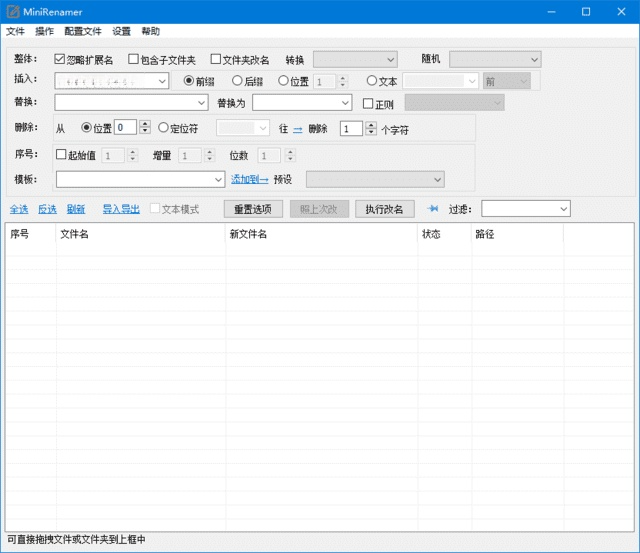This screenshot has width=640, height=553.
Task: Open the 转换 dropdown
Action: (355, 60)
